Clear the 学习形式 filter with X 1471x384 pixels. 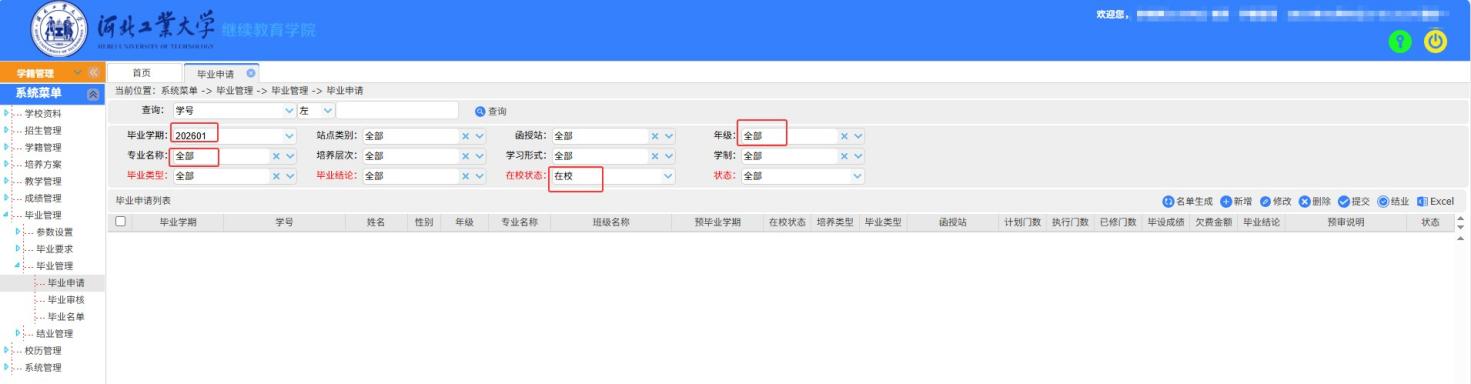pos(655,156)
